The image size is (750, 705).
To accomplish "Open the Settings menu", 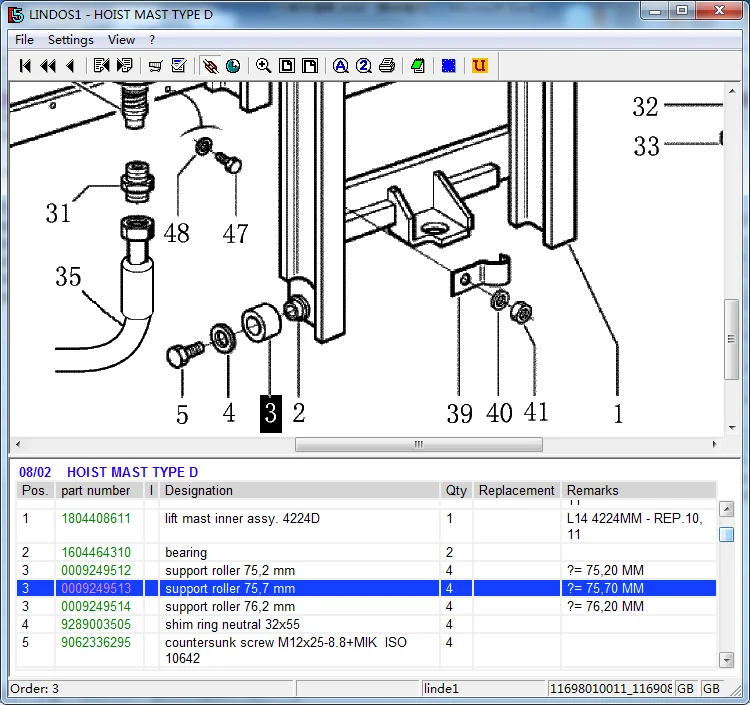I will coord(70,40).
